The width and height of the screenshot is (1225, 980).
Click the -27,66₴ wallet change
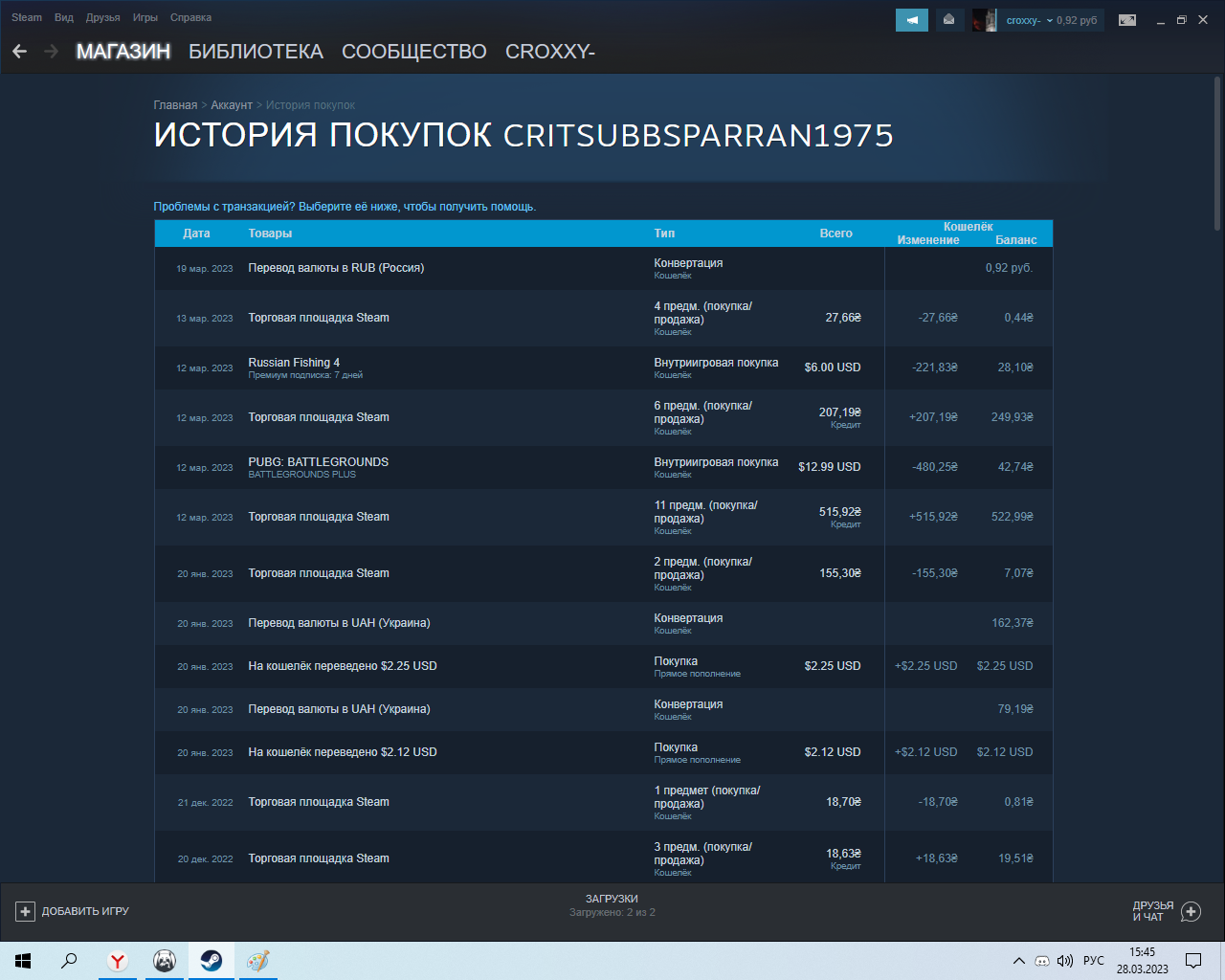[x=937, y=318]
